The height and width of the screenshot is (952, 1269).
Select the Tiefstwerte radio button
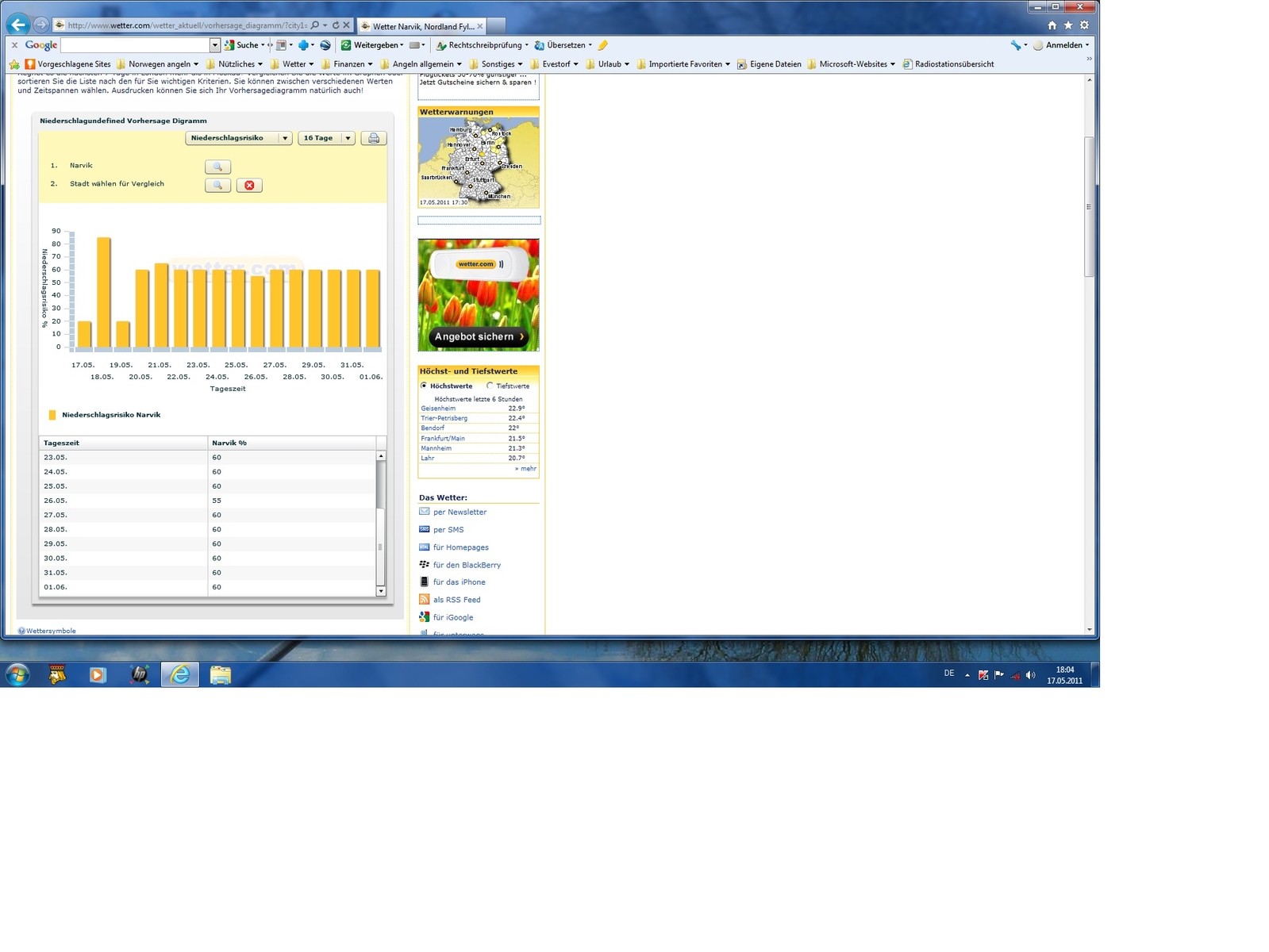(x=490, y=386)
